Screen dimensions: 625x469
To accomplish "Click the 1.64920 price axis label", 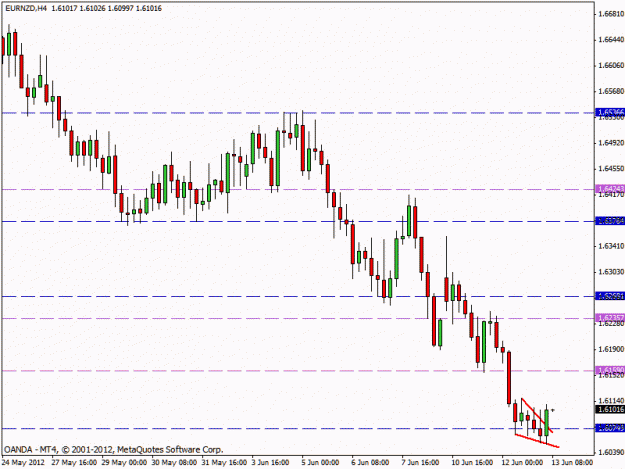I will click(x=611, y=143).
